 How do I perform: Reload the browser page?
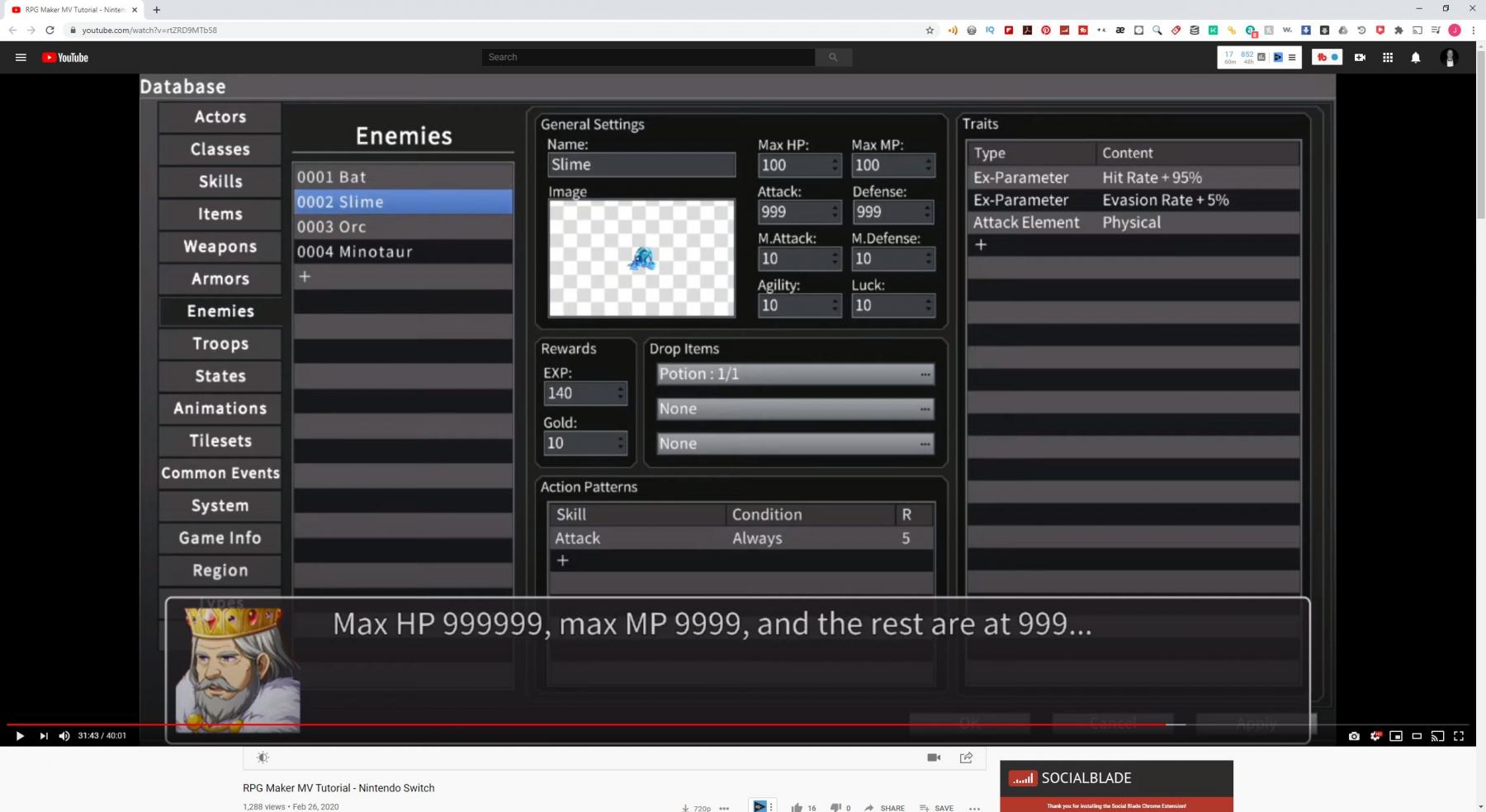click(x=50, y=30)
